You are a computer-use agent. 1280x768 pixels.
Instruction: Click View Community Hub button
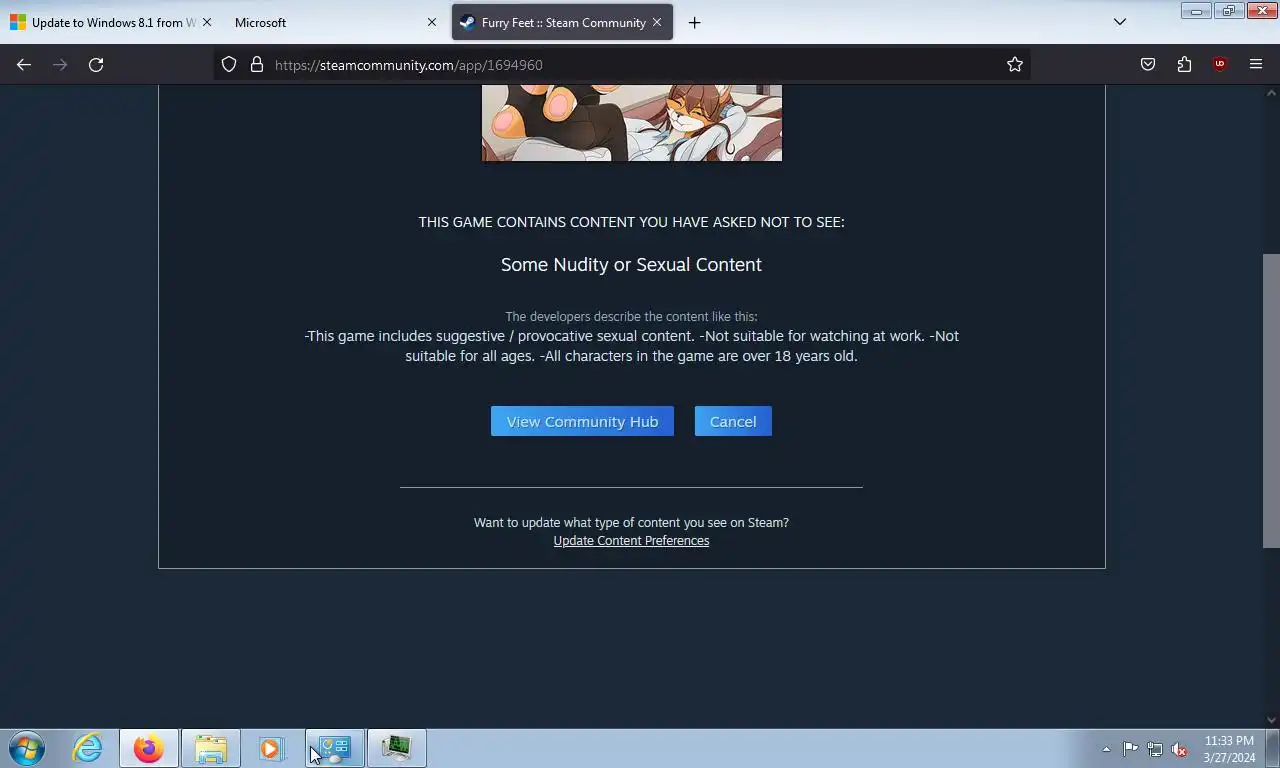click(x=582, y=421)
